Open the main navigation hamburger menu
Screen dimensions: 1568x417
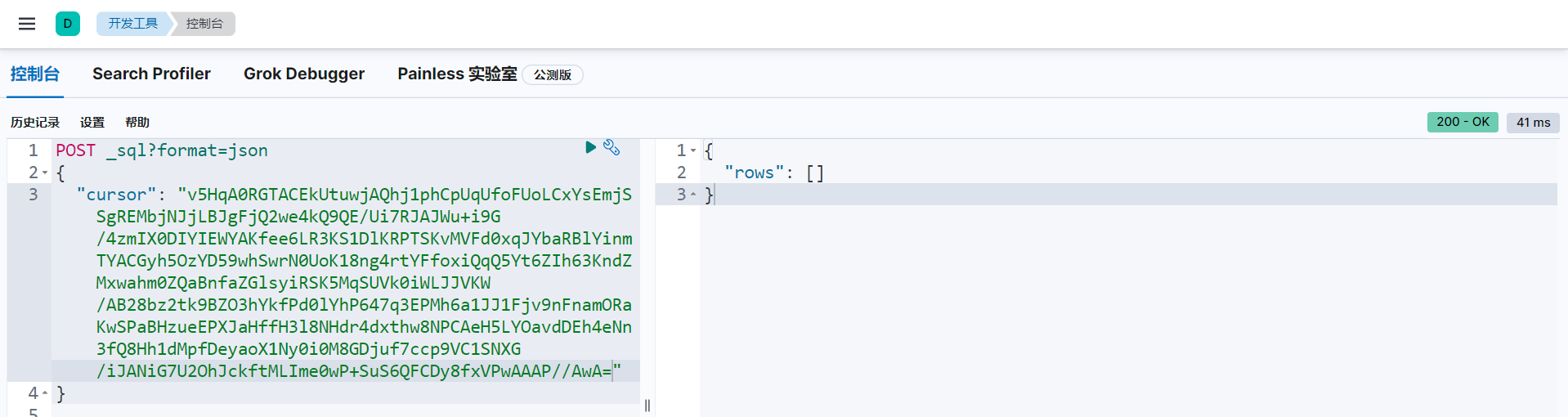tap(27, 24)
